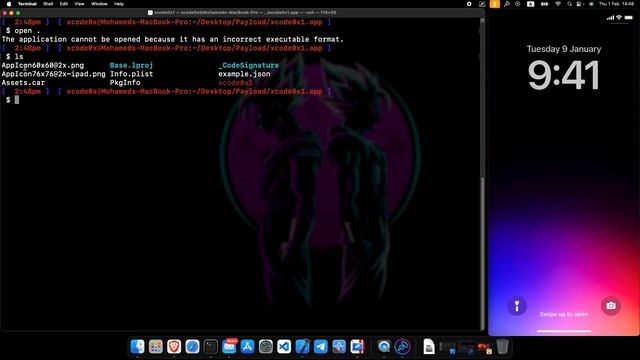Tap the camera button on iPhone lock screen

[611, 306]
